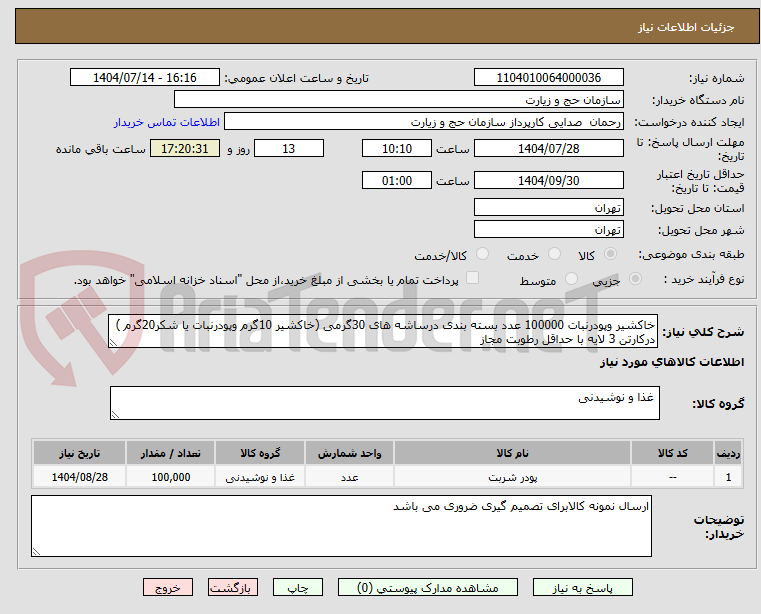Toggle the اسناد خزانه اسلامی payment checkbox

pos(472,278)
